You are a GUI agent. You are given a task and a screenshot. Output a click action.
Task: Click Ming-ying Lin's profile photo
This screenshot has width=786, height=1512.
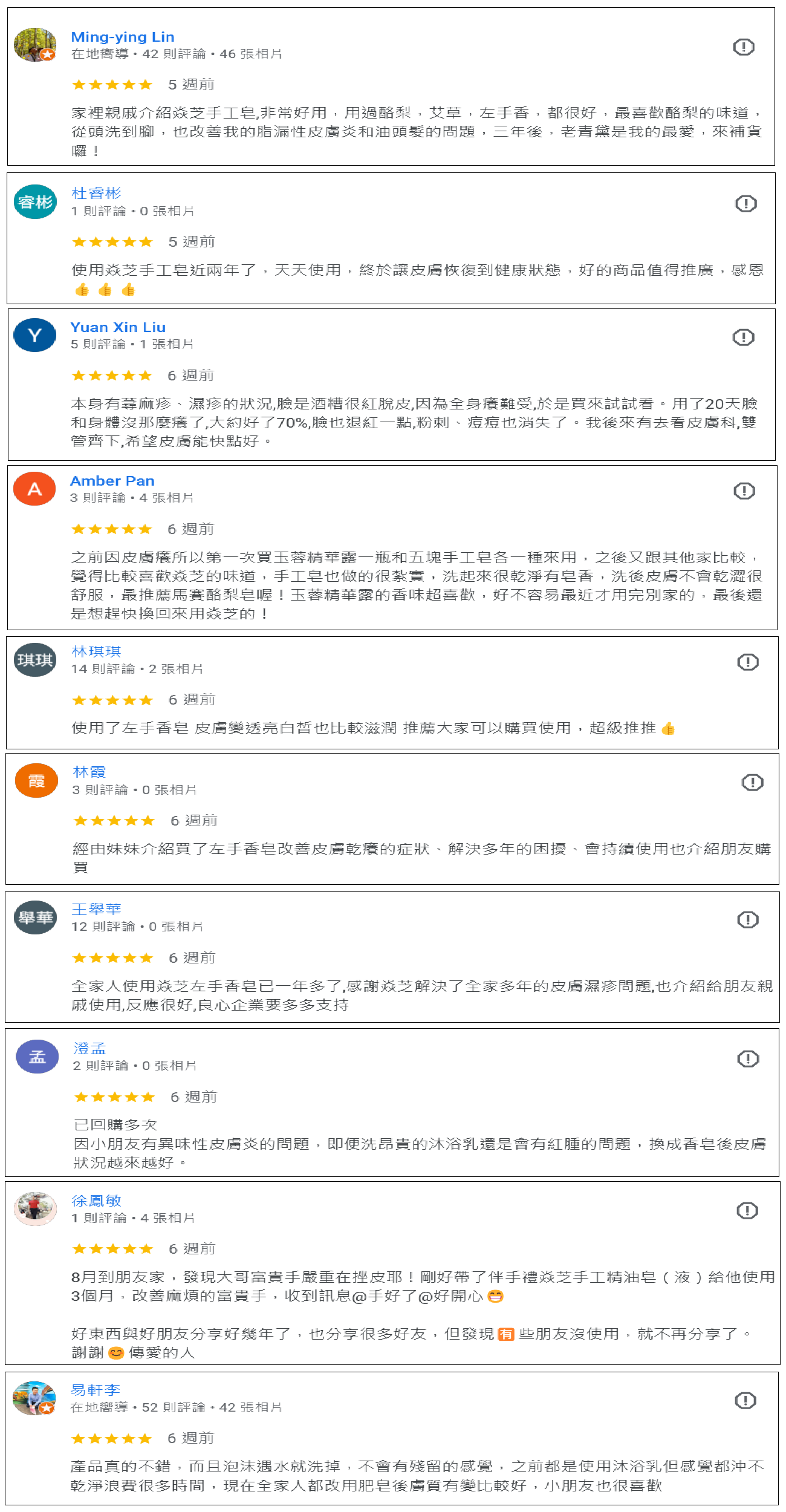(x=35, y=45)
